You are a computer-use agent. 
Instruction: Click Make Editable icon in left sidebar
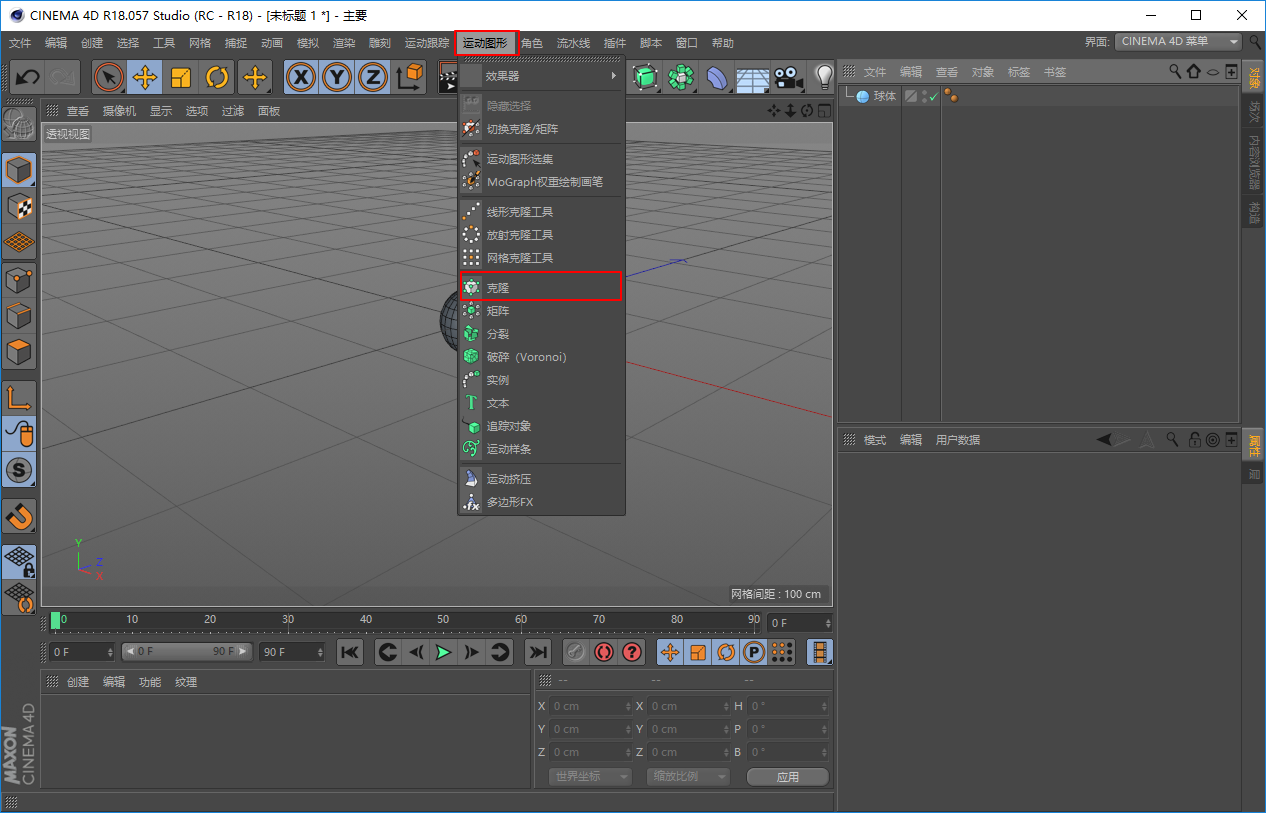(x=19, y=125)
